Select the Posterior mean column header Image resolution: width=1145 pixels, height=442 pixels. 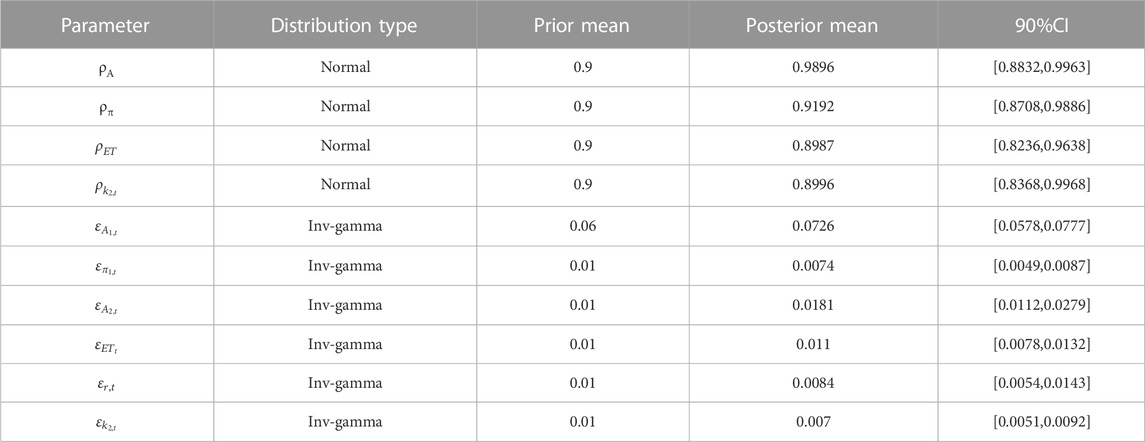[812, 25]
